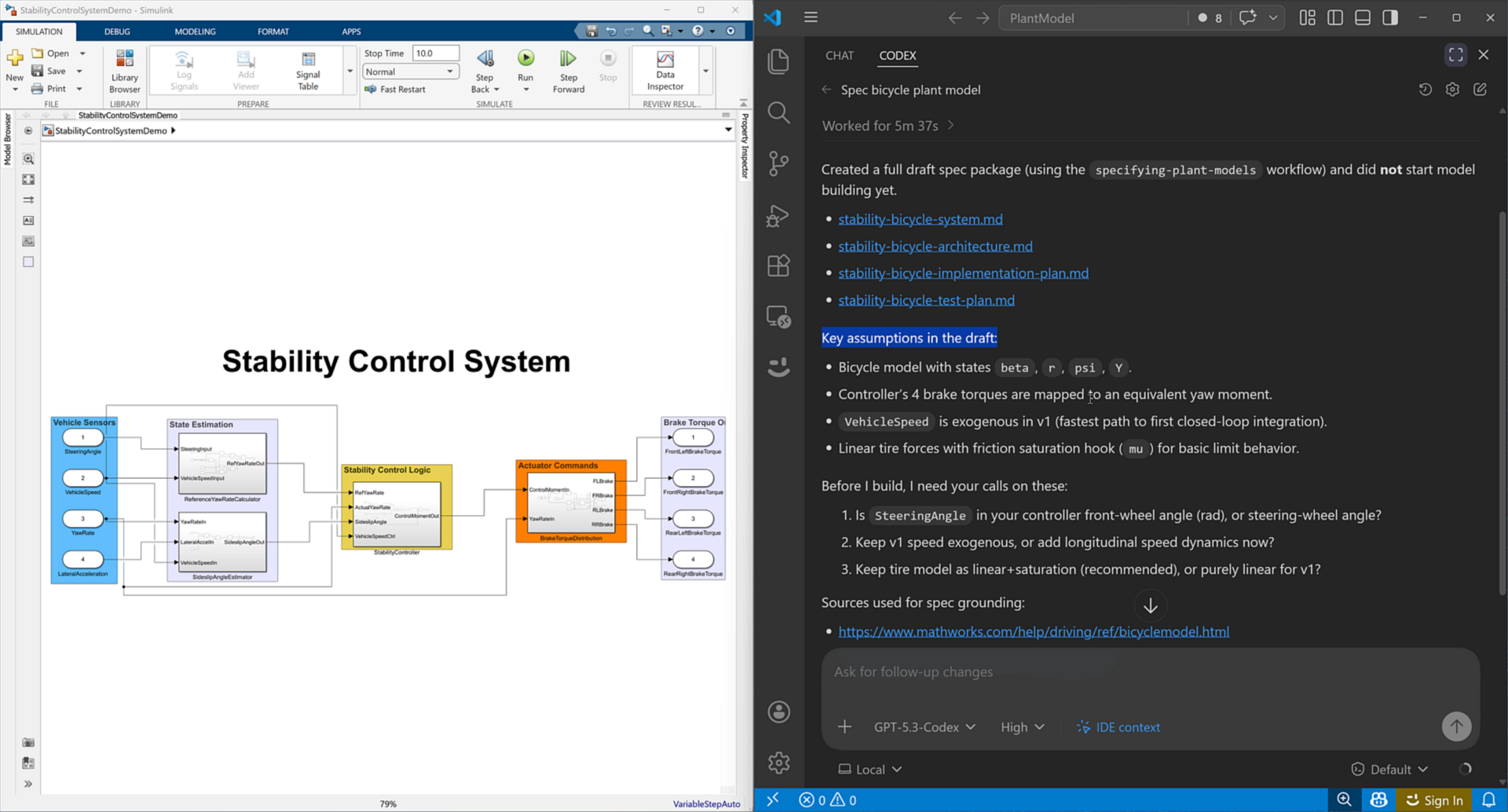Open Run and Debug in activity bar
This screenshot has height=812, width=1508.
pyautogui.click(x=778, y=215)
